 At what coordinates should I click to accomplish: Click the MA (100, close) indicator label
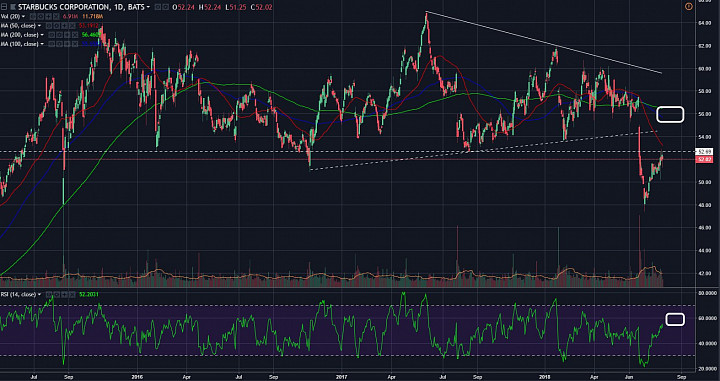coord(19,44)
